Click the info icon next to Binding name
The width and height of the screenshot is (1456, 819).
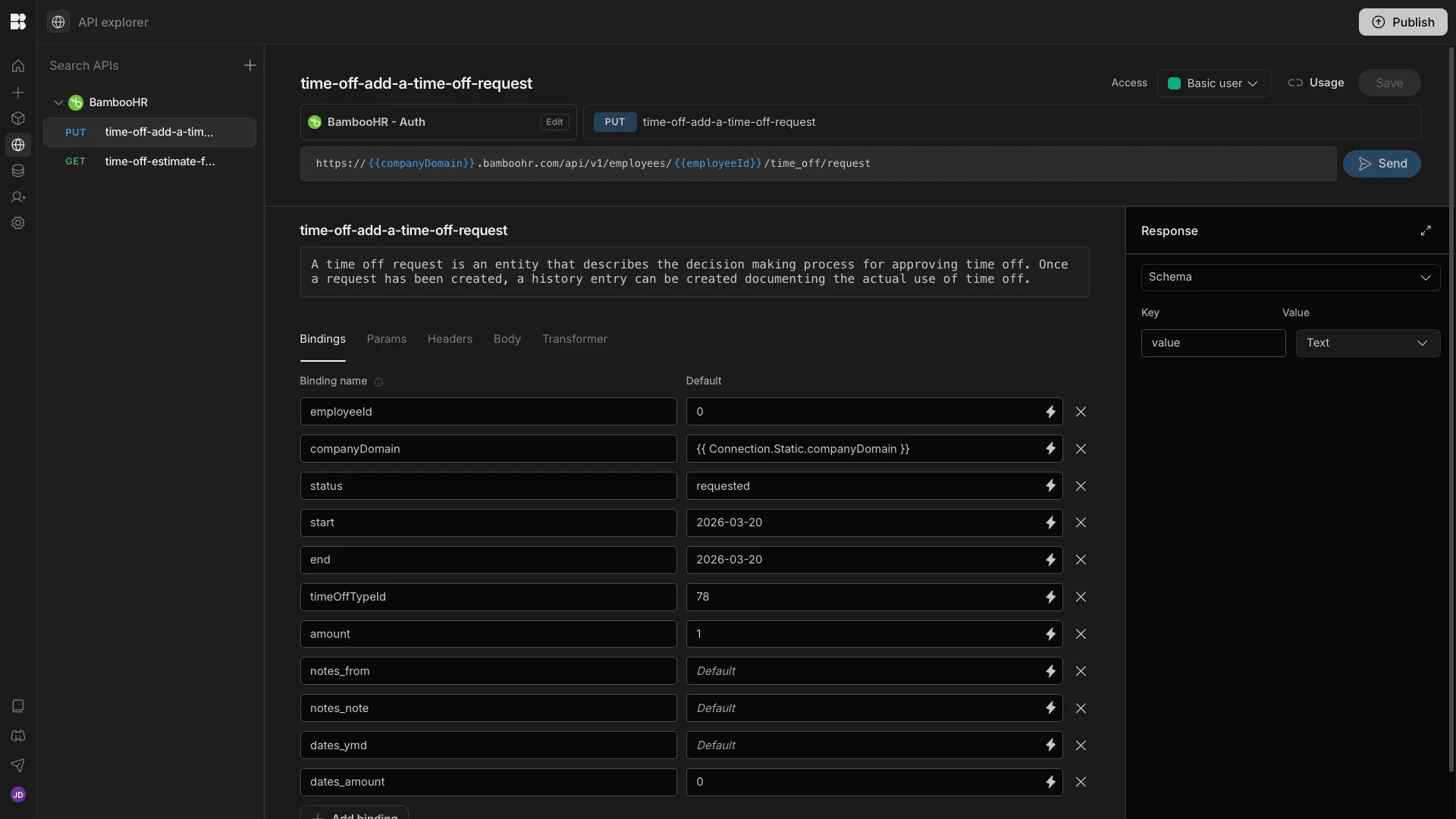click(x=378, y=382)
